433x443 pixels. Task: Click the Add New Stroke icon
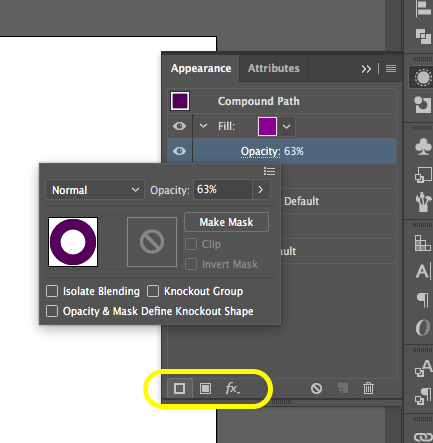pos(179,388)
